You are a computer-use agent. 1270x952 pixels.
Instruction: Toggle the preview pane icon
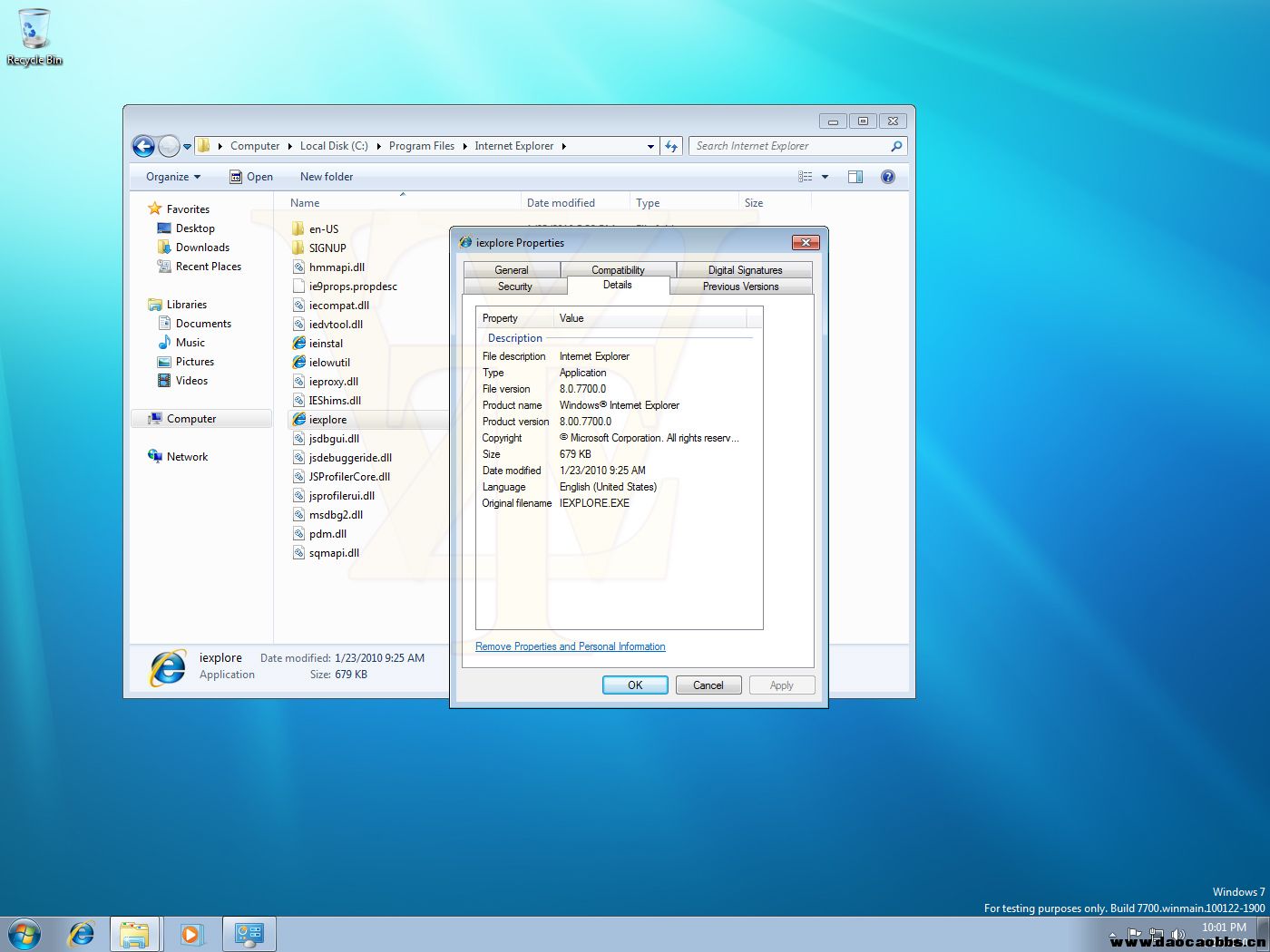[x=855, y=177]
